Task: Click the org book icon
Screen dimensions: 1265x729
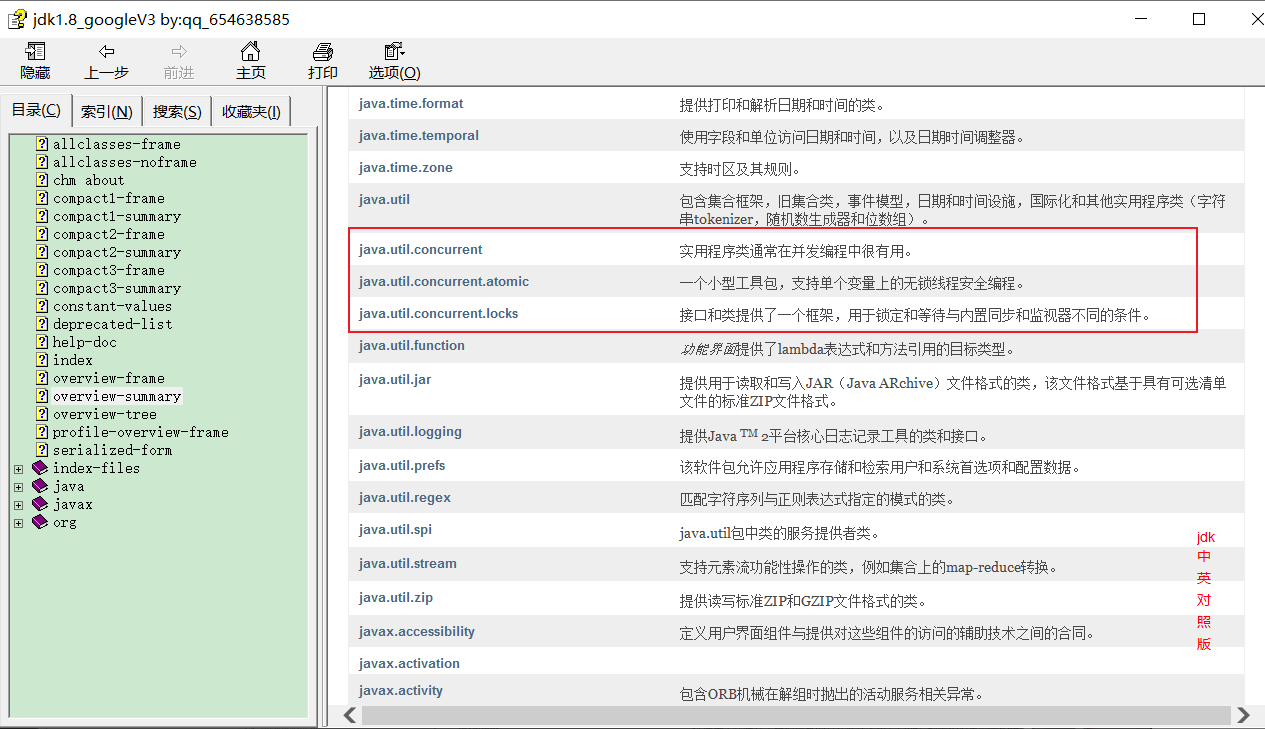Action: click(x=40, y=522)
